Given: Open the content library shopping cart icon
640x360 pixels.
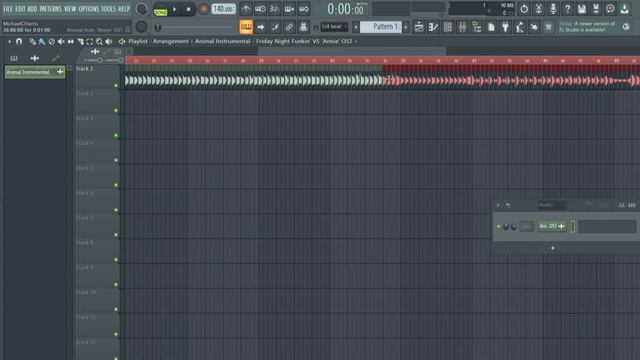Looking at the screenshot, I should [x=548, y=27].
